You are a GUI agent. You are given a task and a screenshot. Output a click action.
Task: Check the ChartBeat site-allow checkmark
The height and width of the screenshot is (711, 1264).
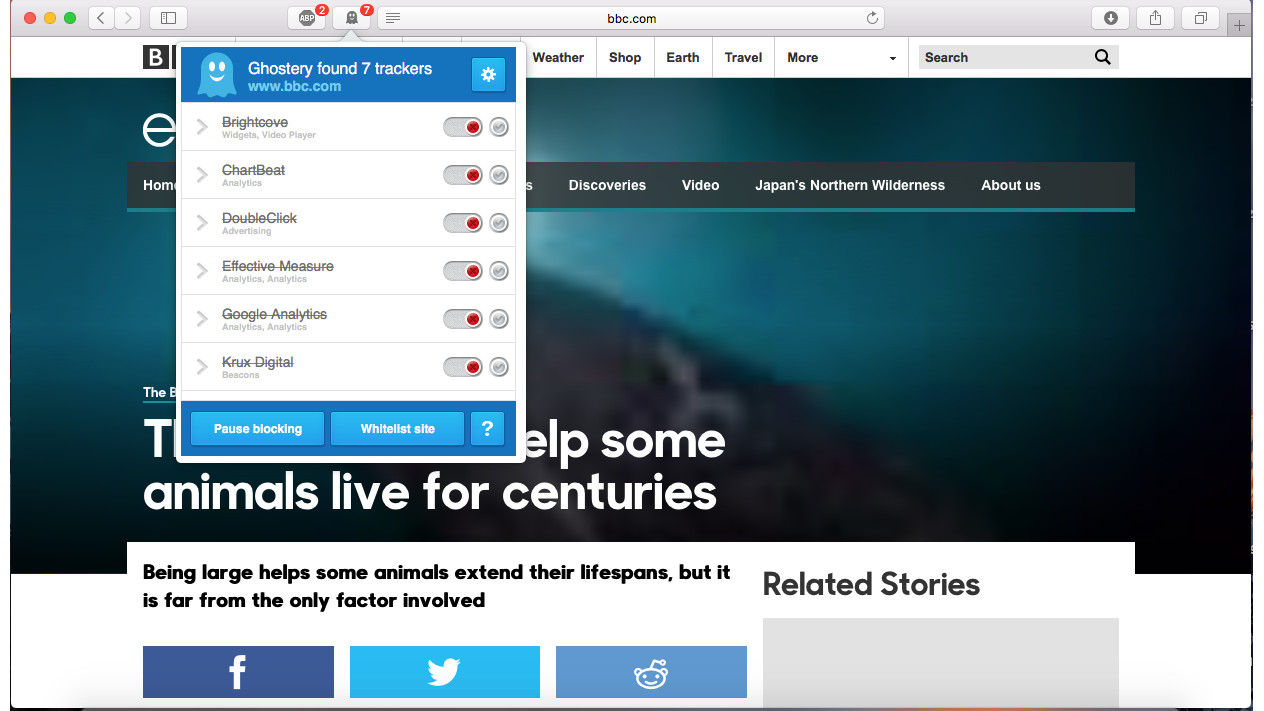coord(499,175)
